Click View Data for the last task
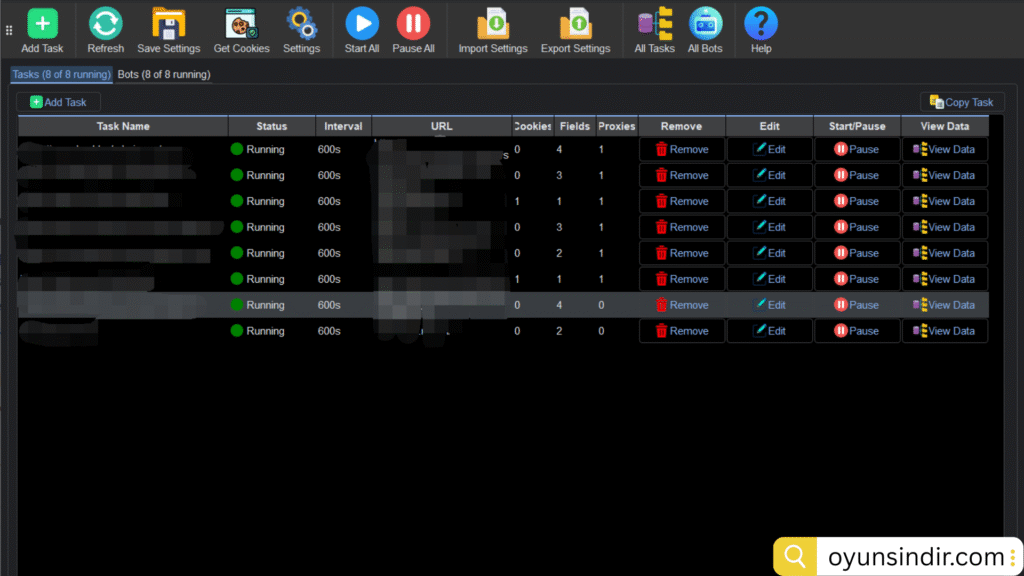Image resolution: width=1024 pixels, height=576 pixels. (x=944, y=331)
